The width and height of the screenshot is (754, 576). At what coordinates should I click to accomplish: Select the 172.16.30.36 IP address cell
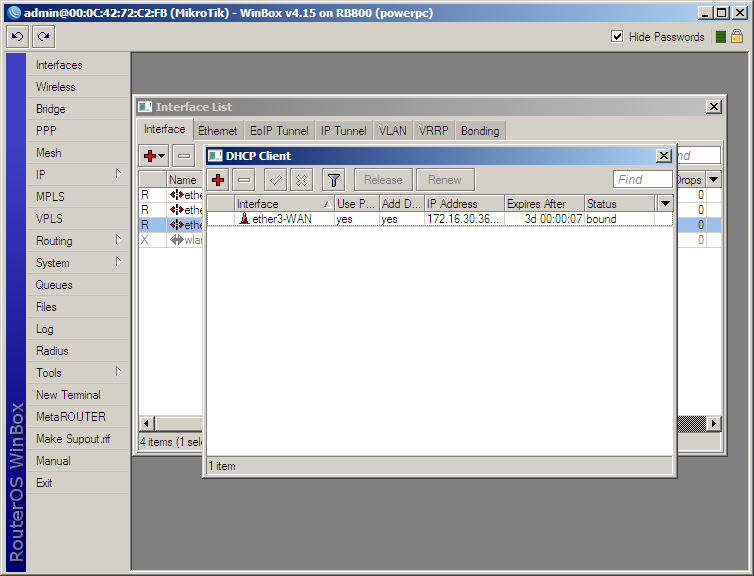pos(464,219)
